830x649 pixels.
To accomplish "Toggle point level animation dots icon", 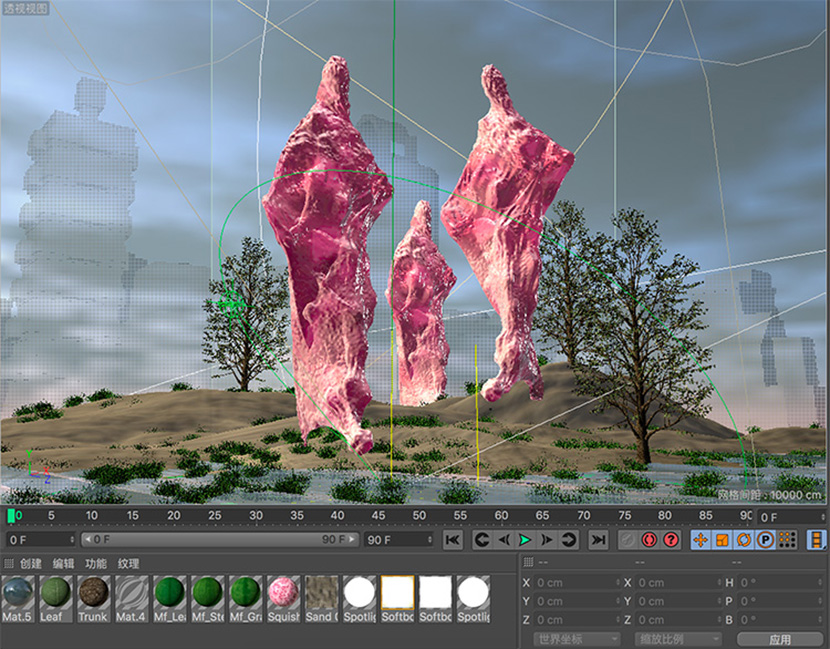I will pos(787,539).
